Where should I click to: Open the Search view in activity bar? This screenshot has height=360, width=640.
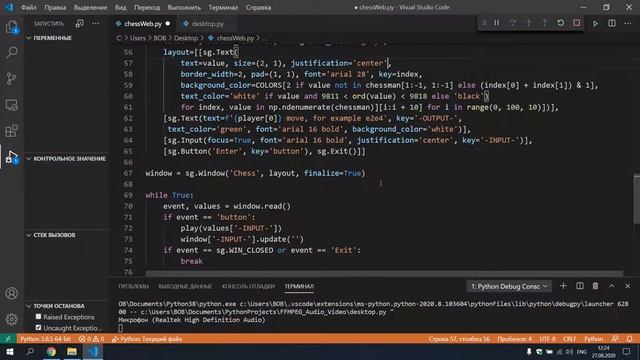(x=11, y=52)
